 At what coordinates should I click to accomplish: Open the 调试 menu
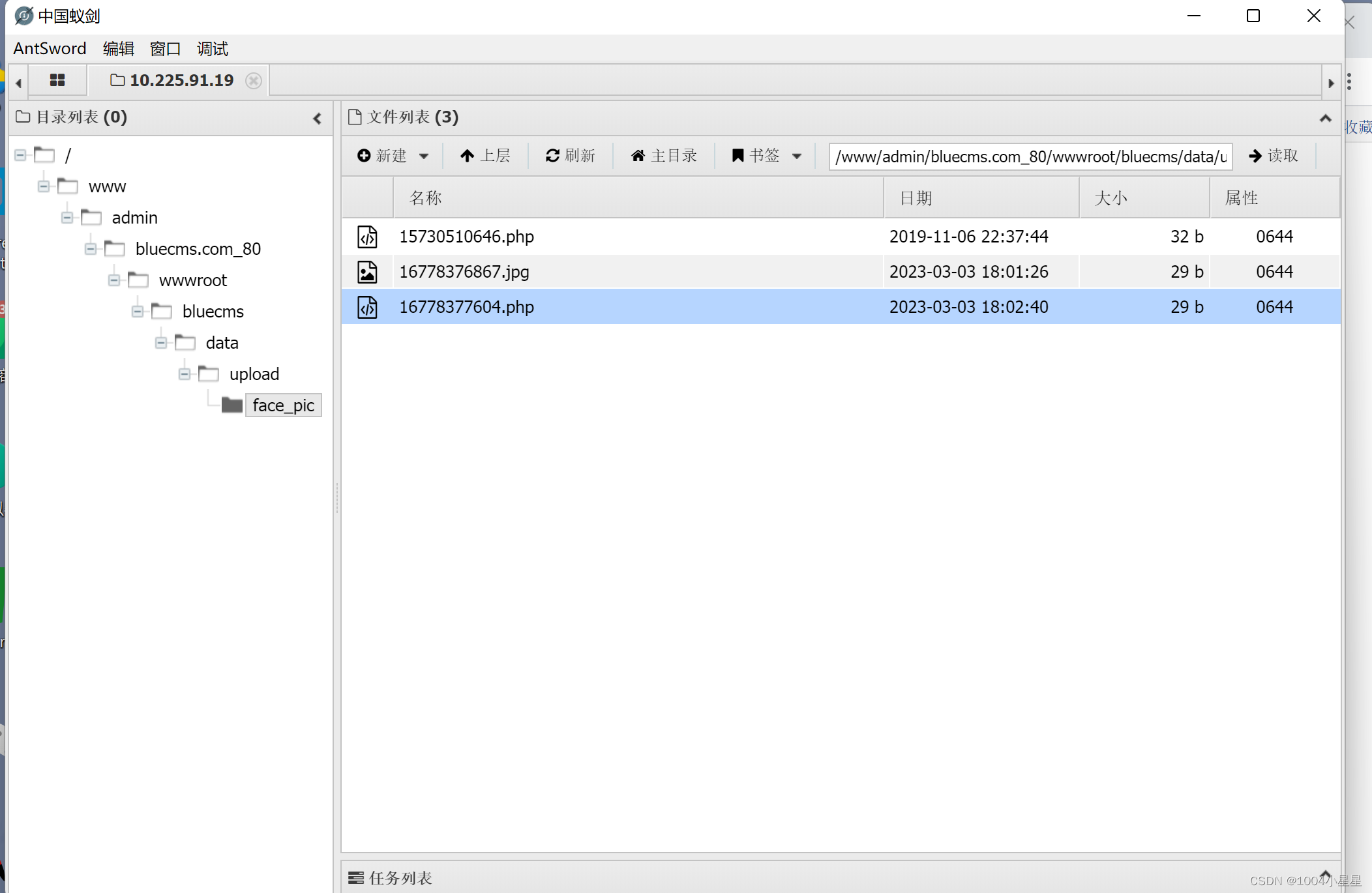pyautogui.click(x=213, y=48)
